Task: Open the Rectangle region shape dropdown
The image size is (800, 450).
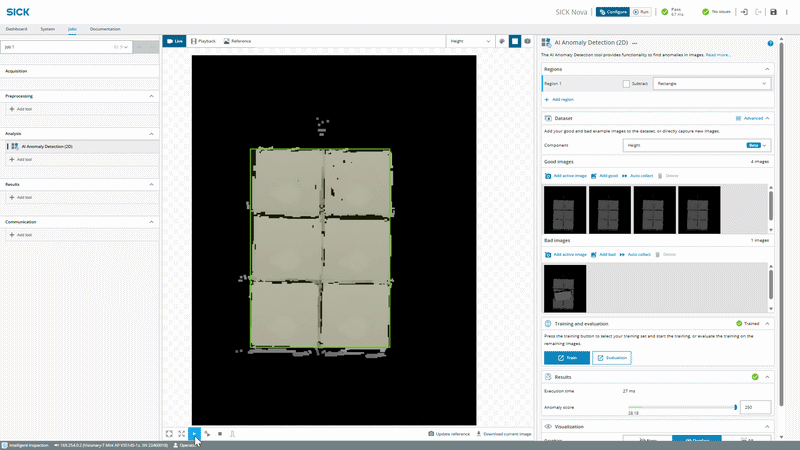Action: [712, 84]
